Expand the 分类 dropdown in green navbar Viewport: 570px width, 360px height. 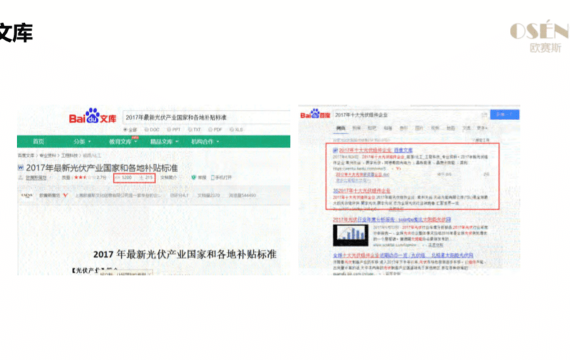point(82,141)
